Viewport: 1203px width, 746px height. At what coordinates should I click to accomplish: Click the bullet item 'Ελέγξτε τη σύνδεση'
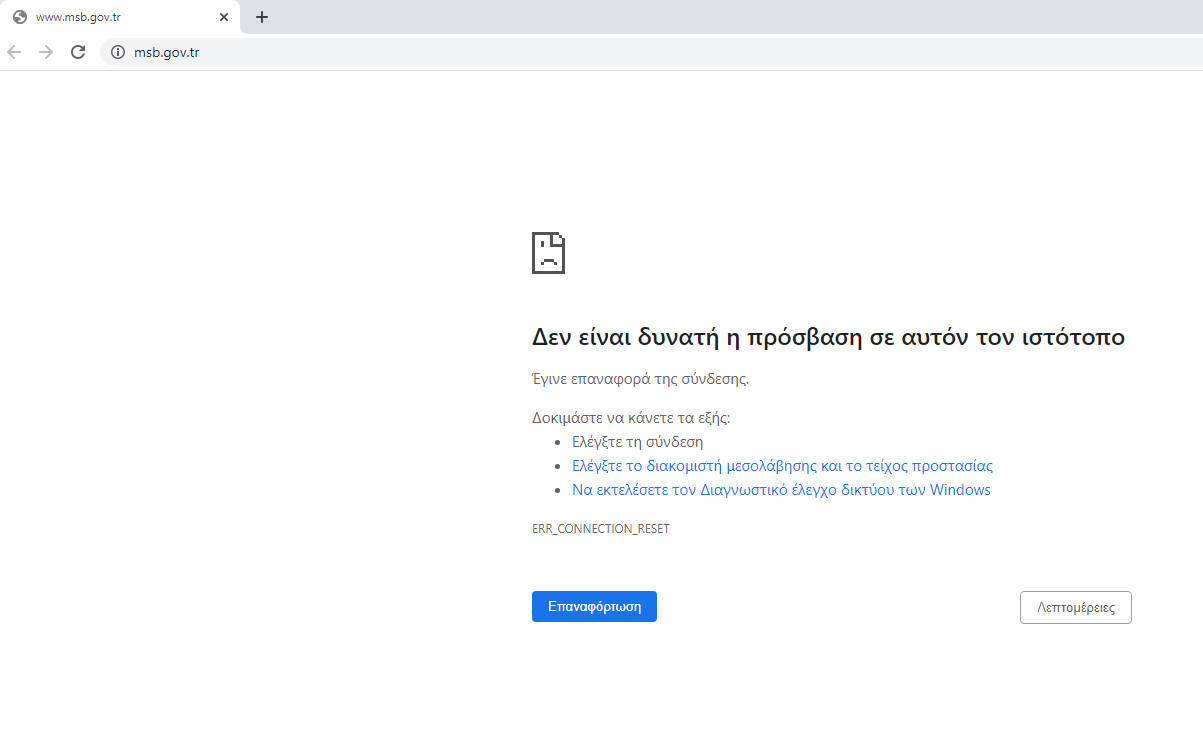(637, 441)
